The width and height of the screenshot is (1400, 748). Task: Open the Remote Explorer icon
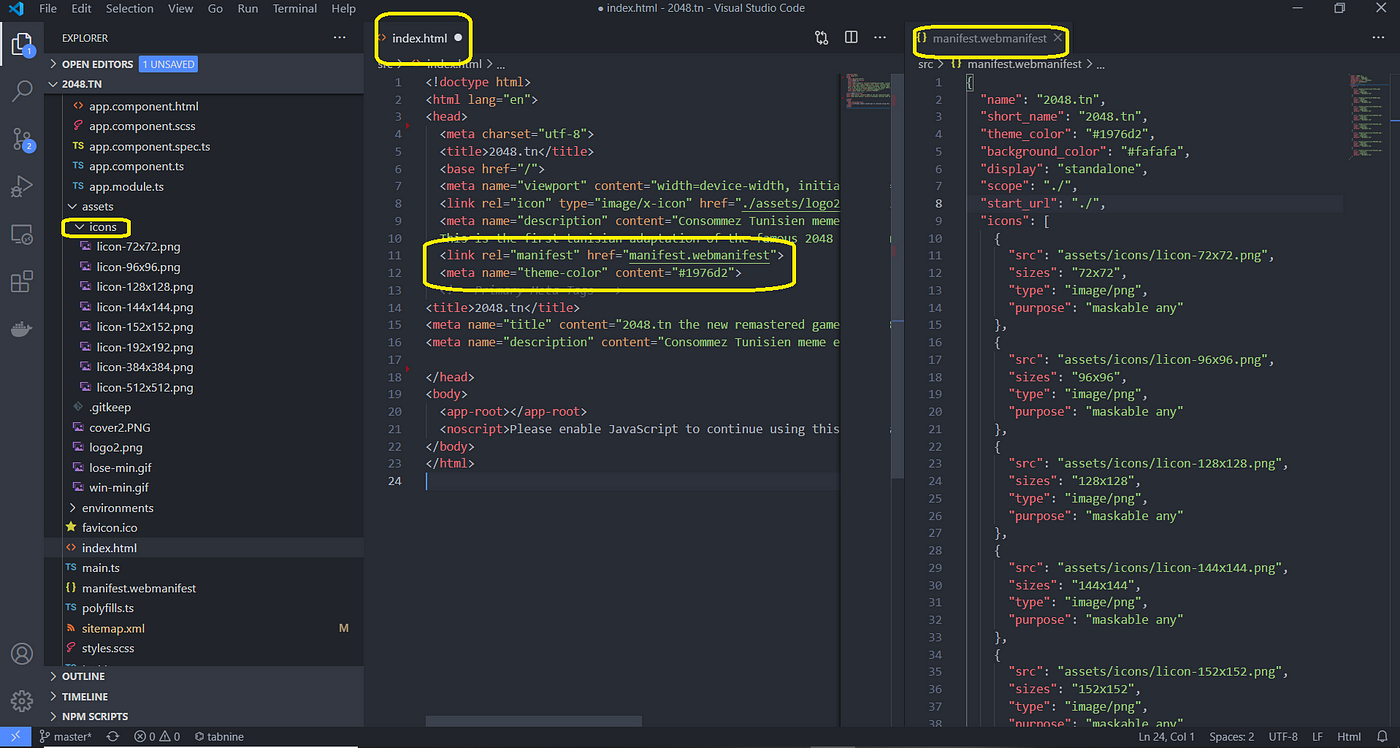pos(21,234)
